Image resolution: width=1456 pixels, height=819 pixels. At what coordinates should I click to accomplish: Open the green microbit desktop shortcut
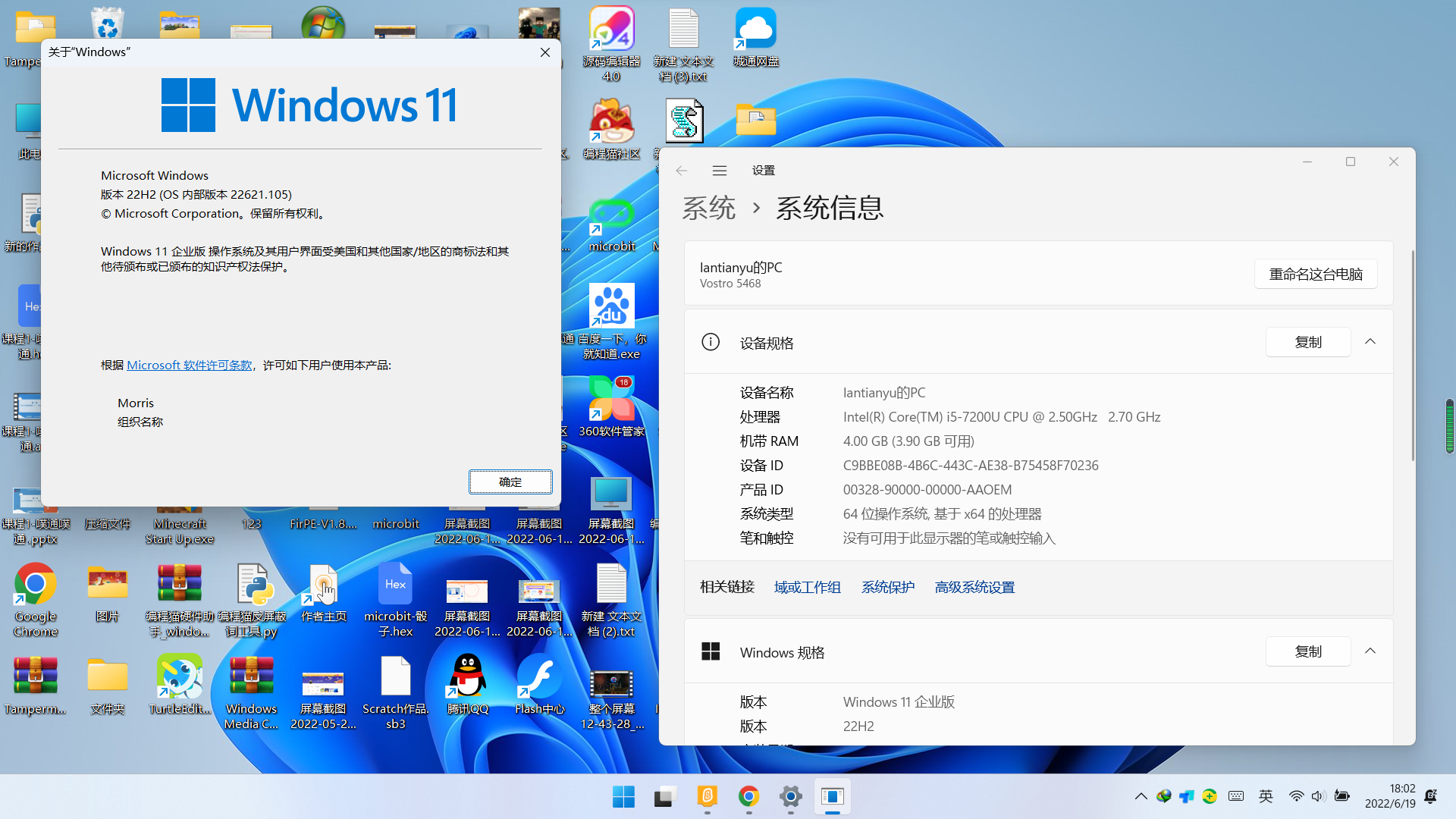click(x=611, y=225)
